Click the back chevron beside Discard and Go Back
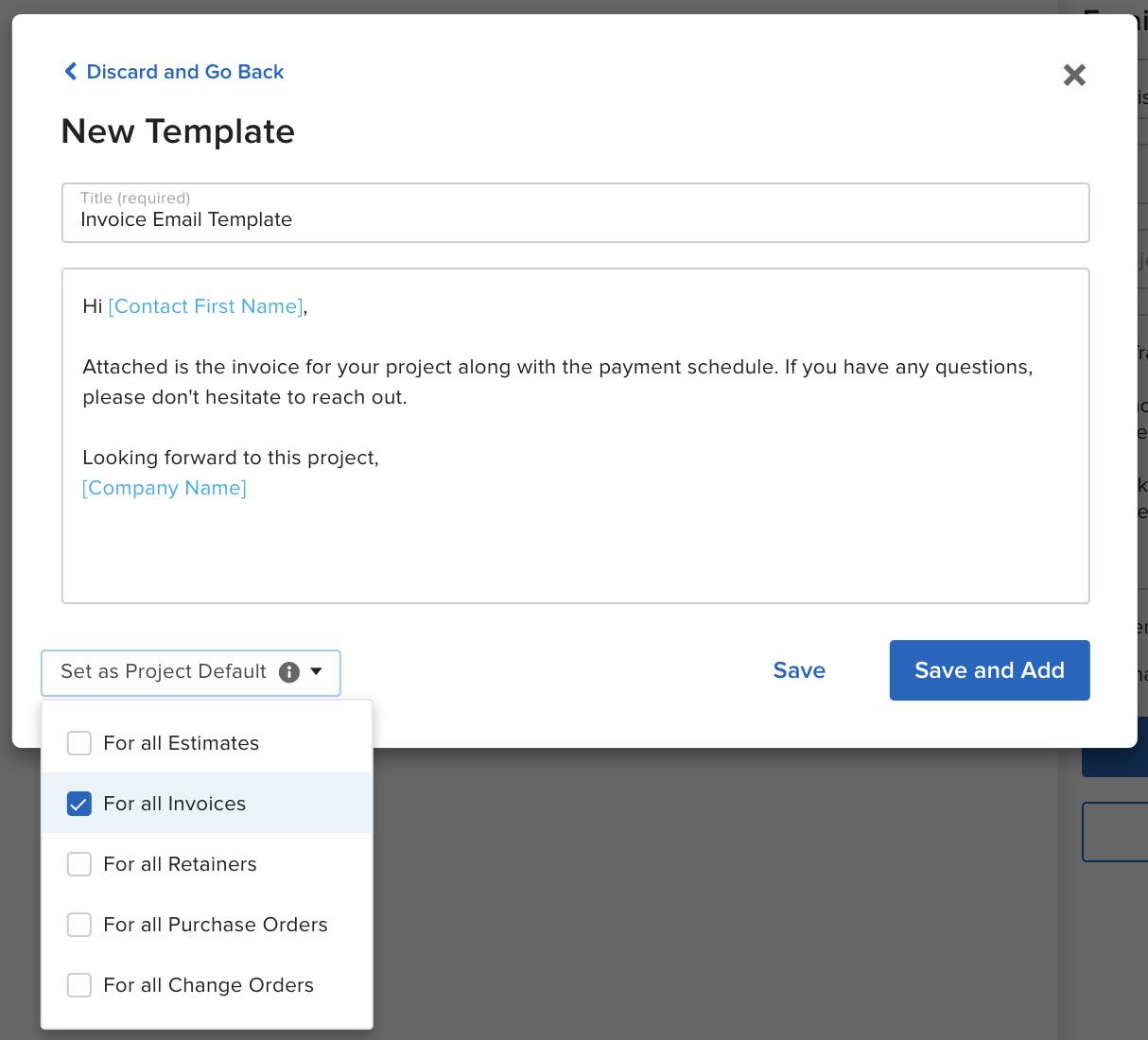Viewport: 1148px width, 1040px height. 70,71
